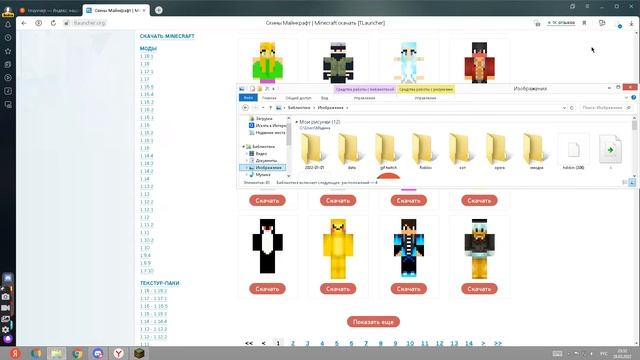The height and width of the screenshot is (360, 640).
Task: Collapse the Библиотеки tree node in Explorer
Action: pos(244,147)
